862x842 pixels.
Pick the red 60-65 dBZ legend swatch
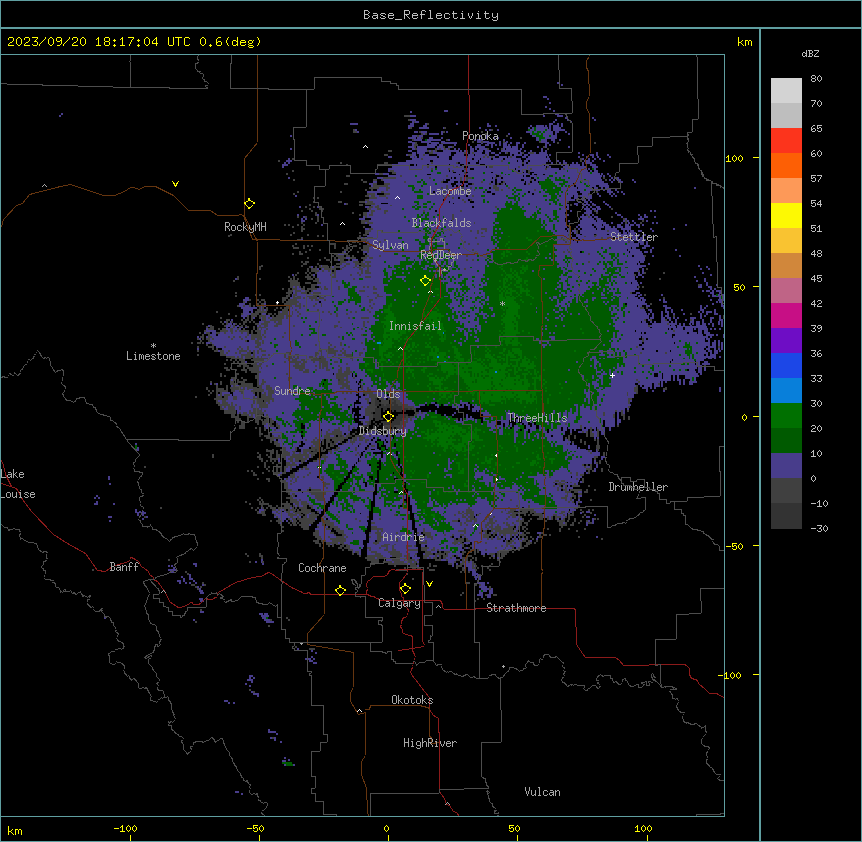[786, 141]
